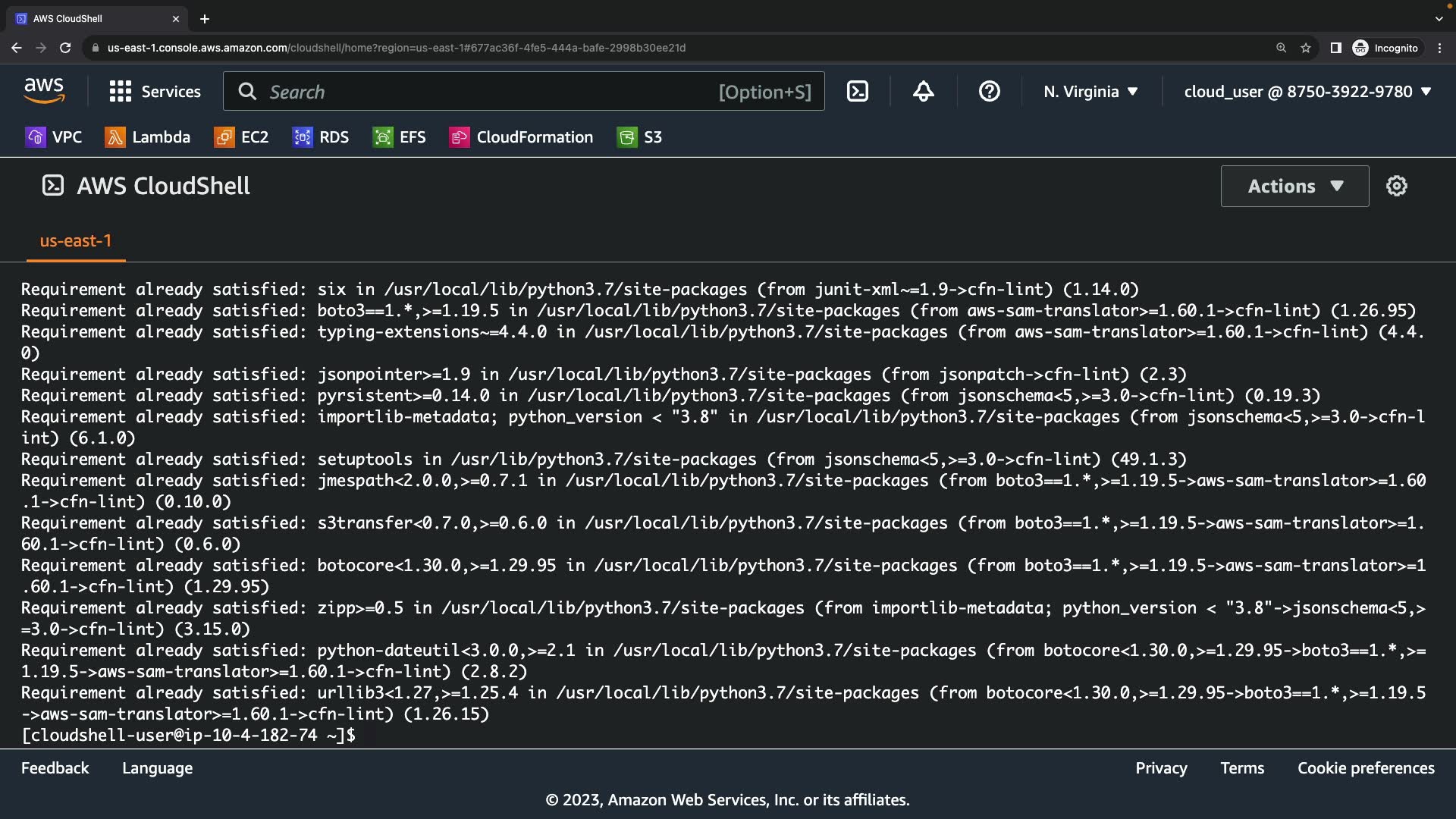Open the S3 shortcut
This screenshot has width=1456, height=819.
tap(640, 137)
